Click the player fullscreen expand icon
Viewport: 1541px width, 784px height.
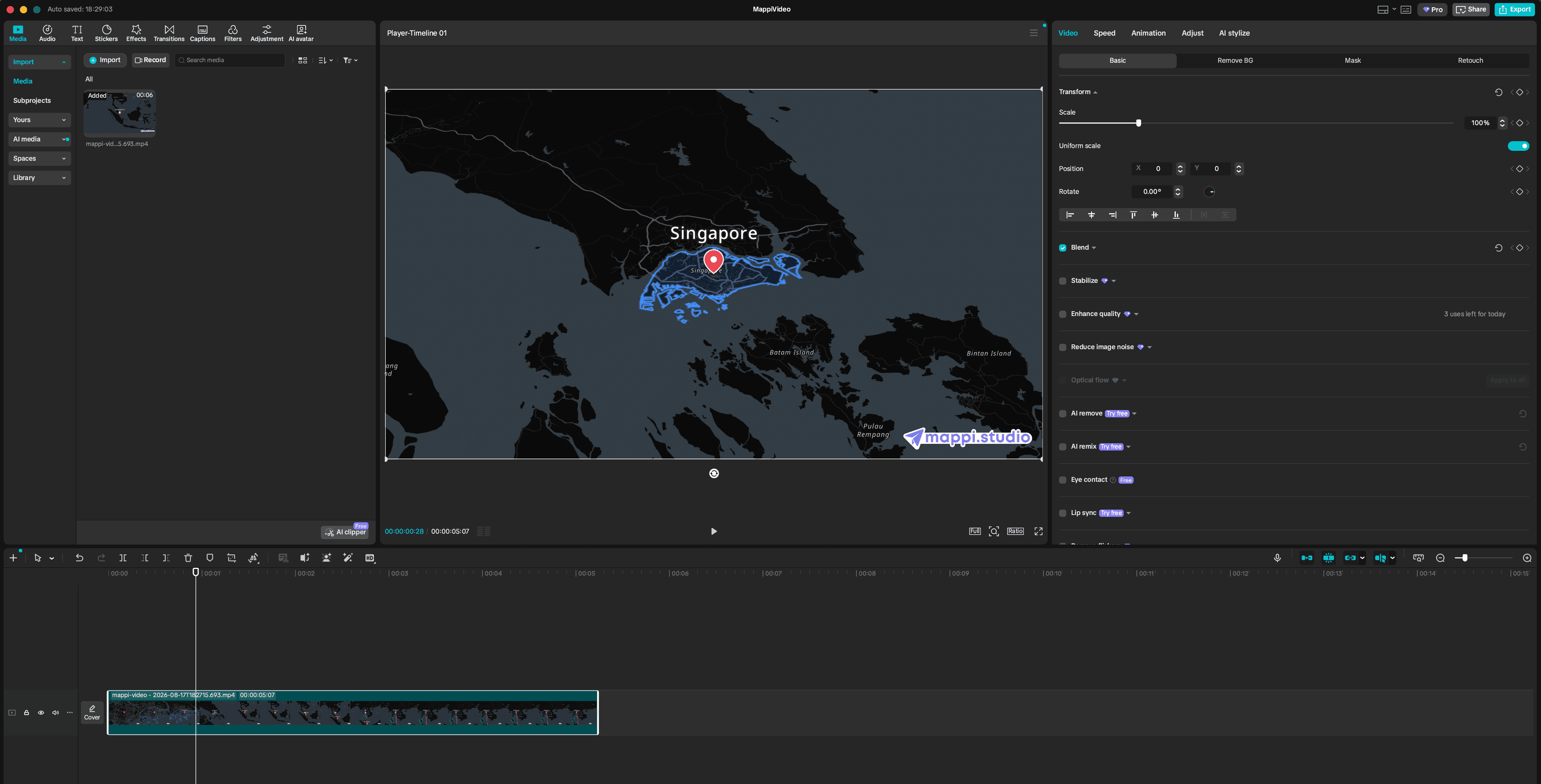pyautogui.click(x=1039, y=531)
